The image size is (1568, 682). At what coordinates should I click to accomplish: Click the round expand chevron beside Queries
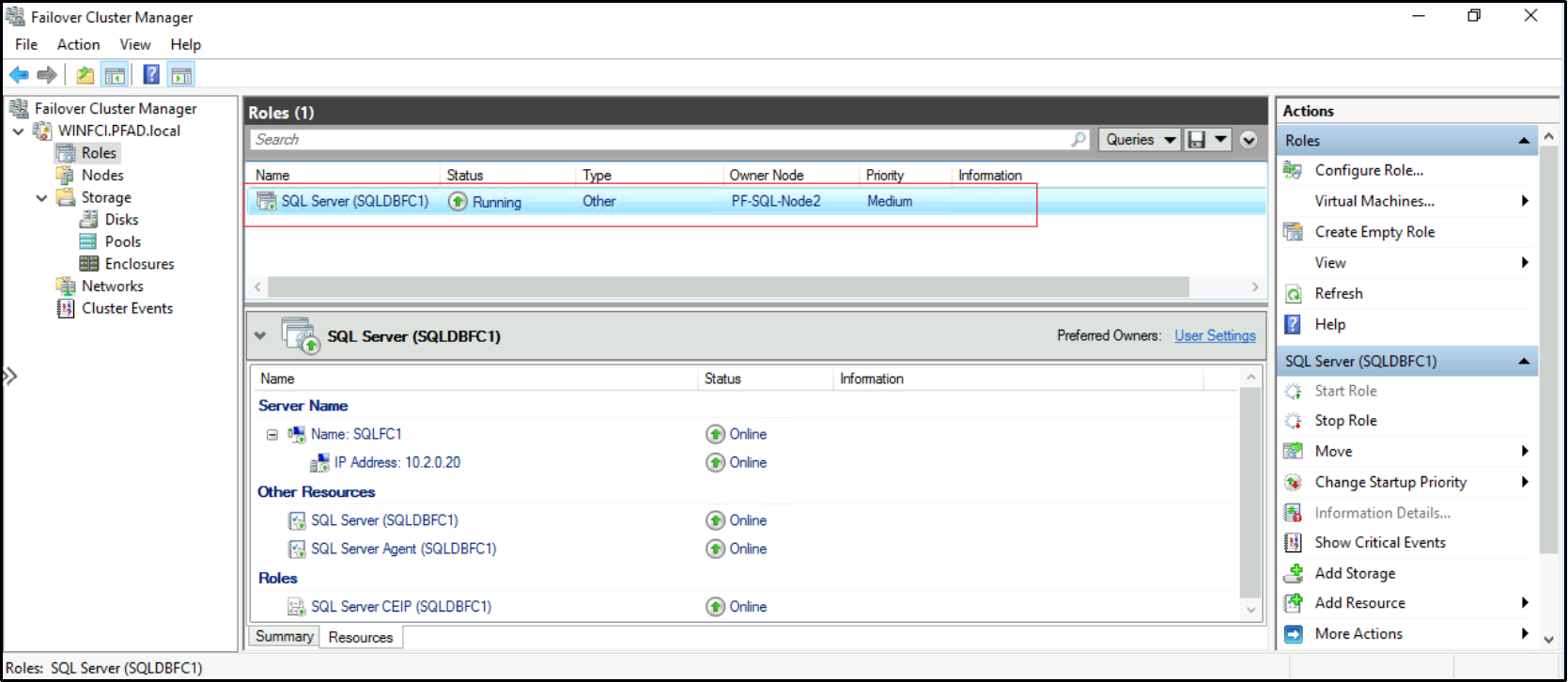[1249, 140]
